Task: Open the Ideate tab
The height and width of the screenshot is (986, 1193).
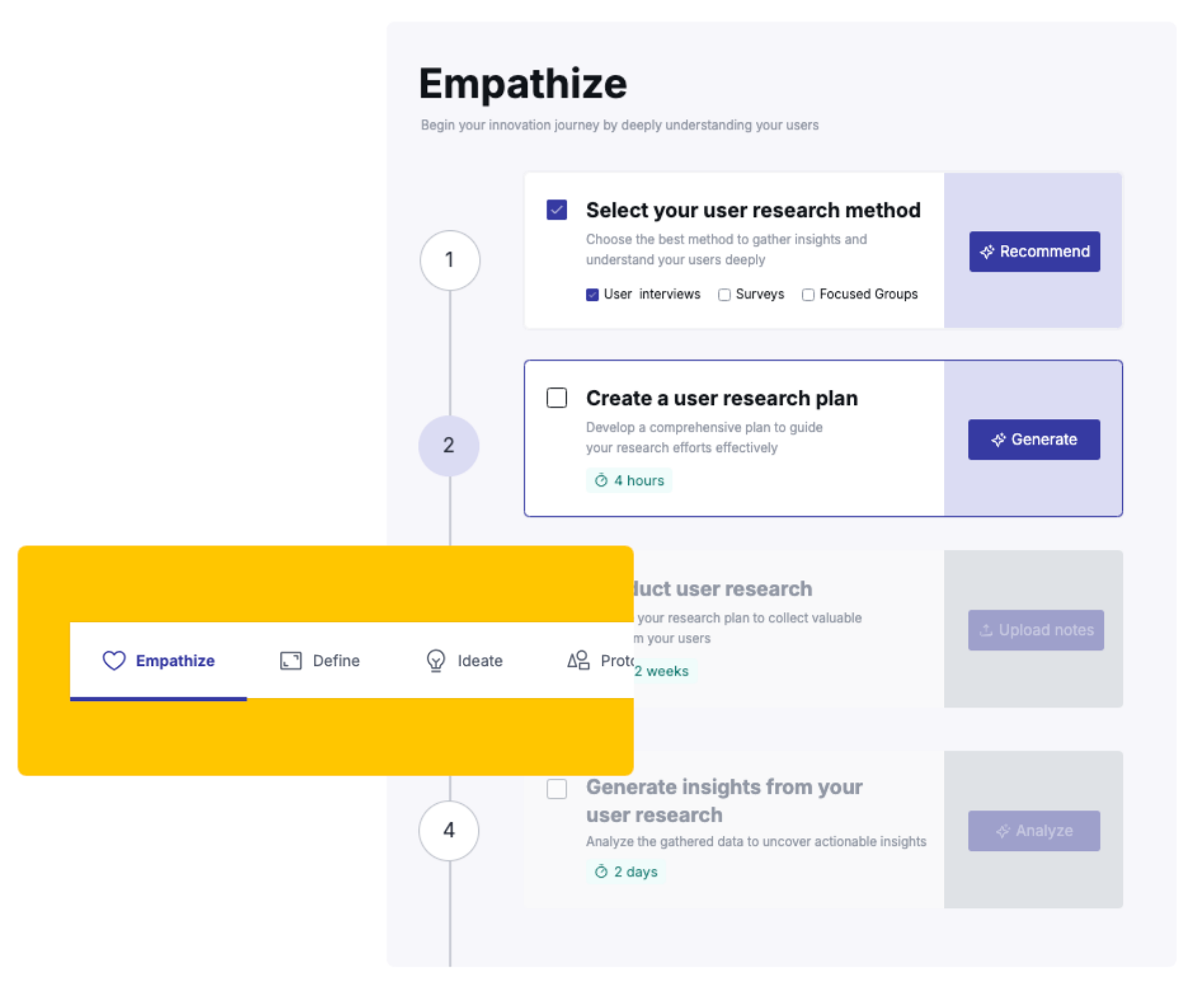Action: pos(465,661)
